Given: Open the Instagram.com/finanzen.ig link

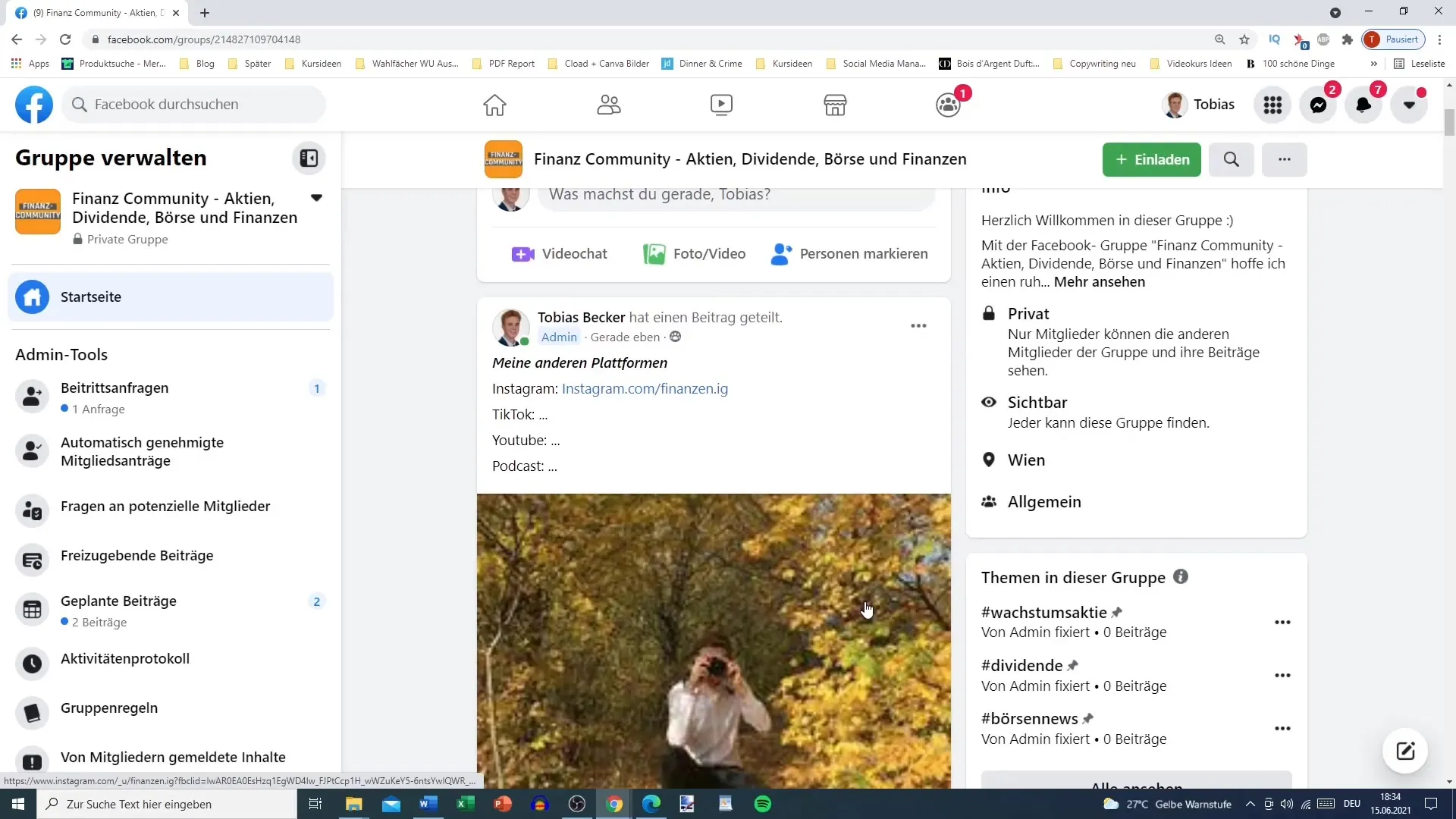Looking at the screenshot, I should pos(645,389).
